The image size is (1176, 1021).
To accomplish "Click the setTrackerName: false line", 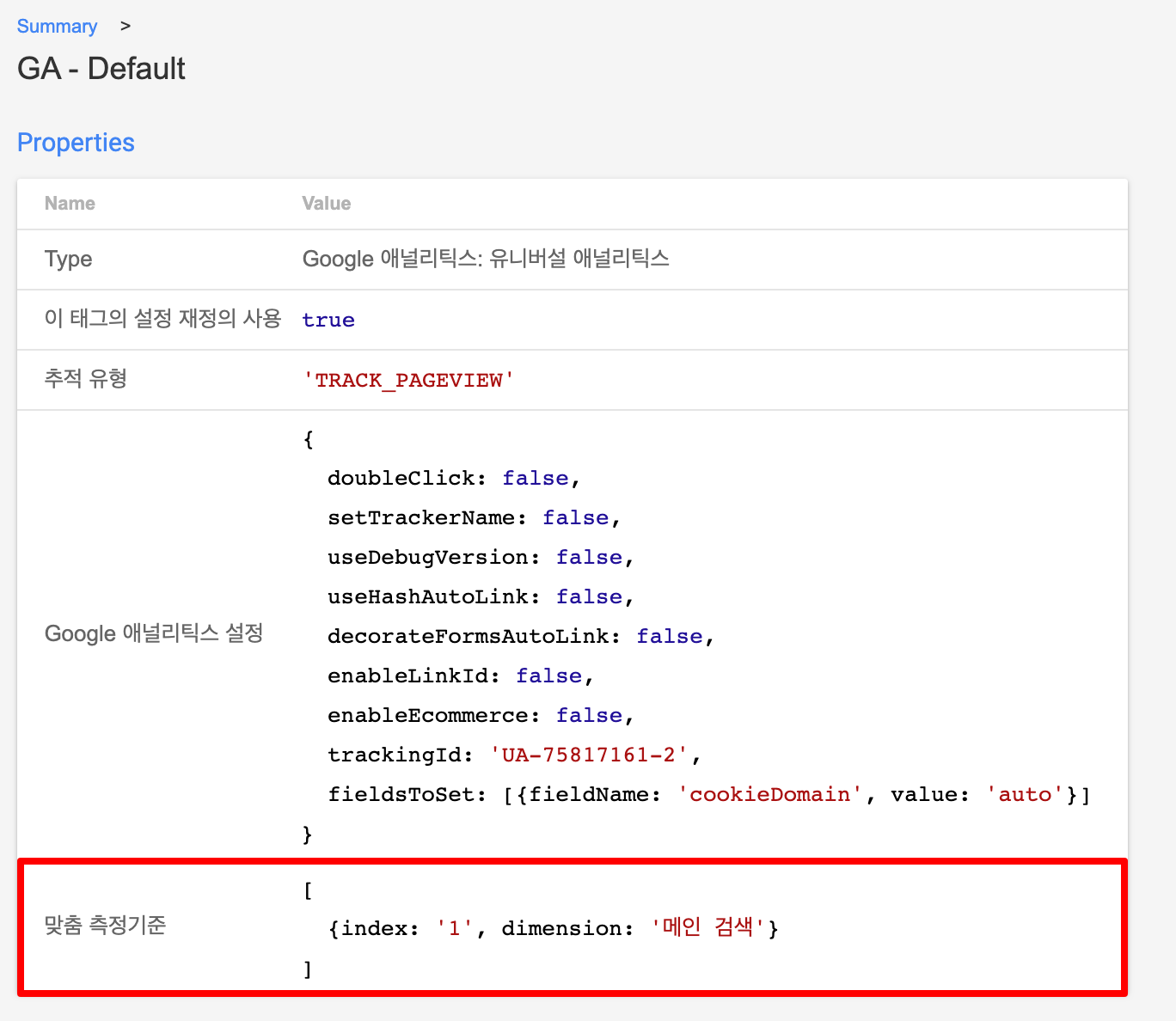I will point(474,517).
